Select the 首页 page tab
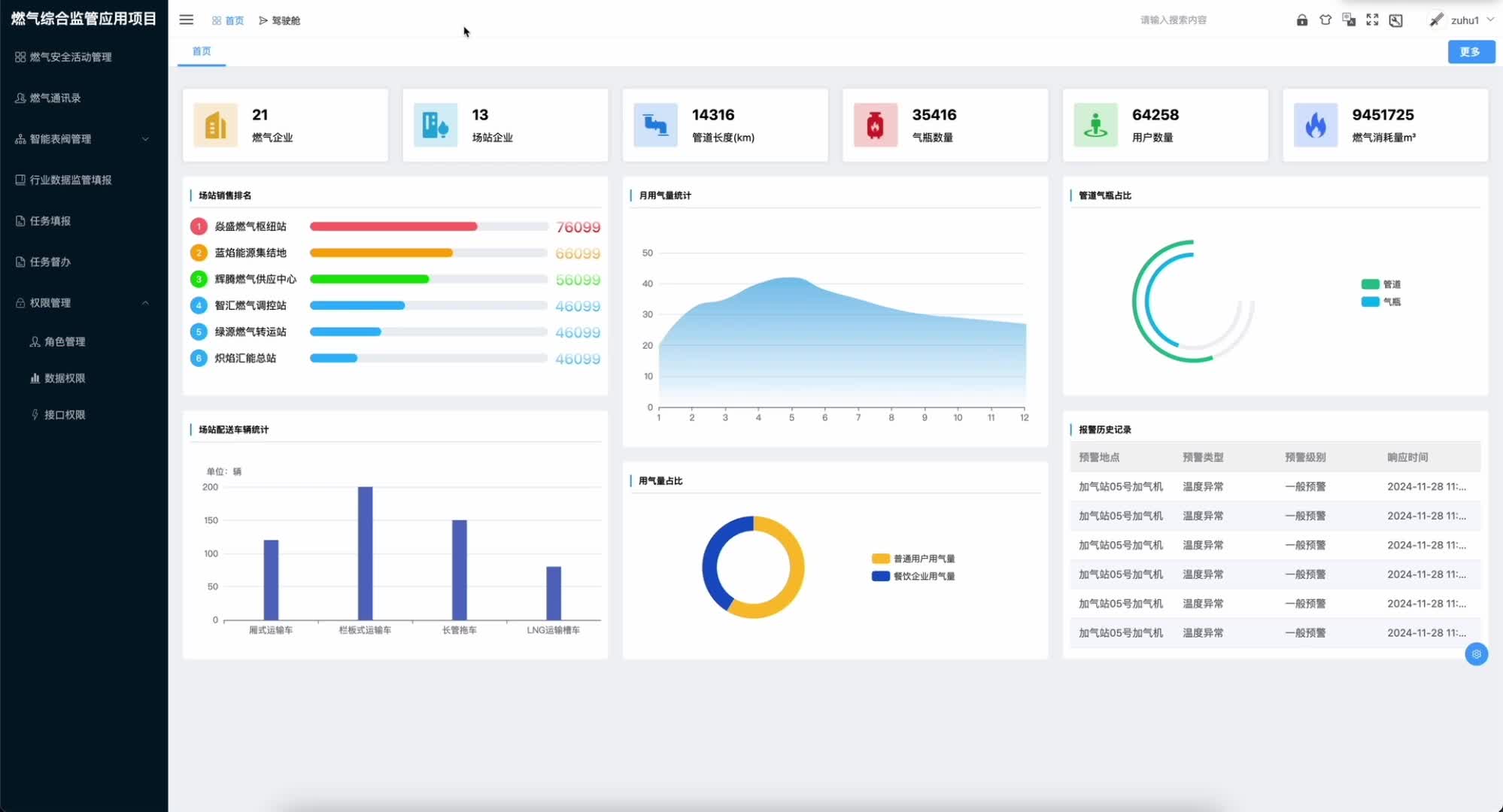The width and height of the screenshot is (1503, 812). pos(201,51)
